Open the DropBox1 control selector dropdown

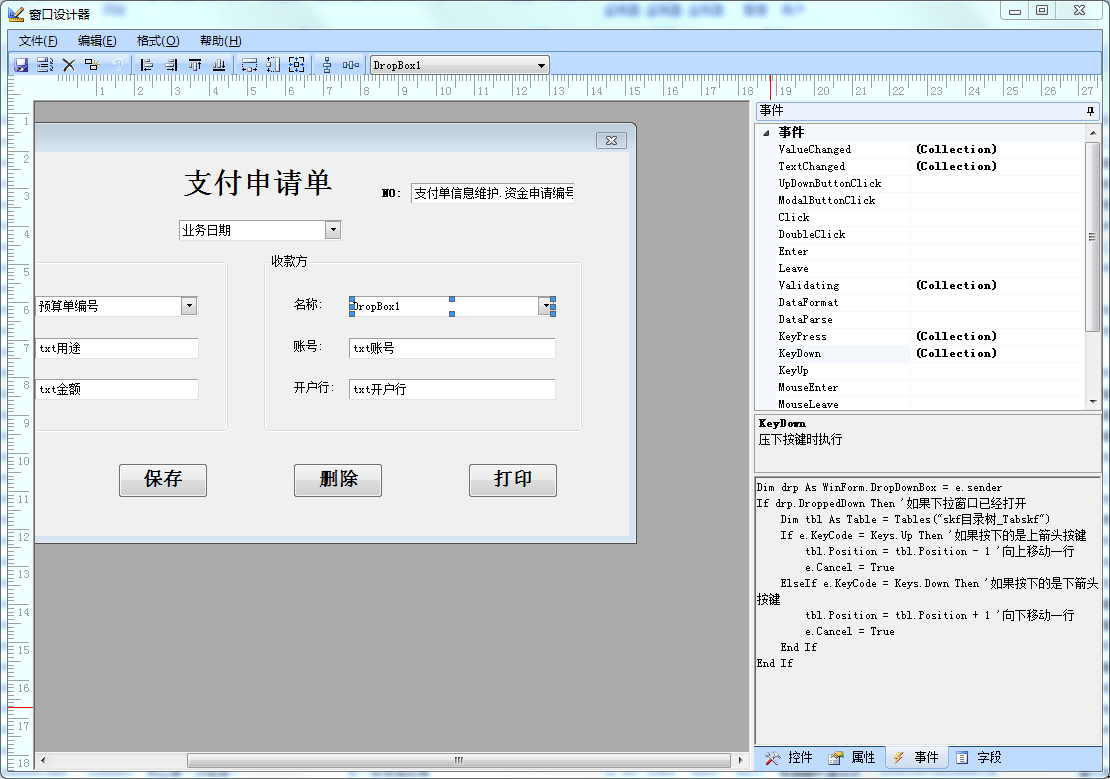click(x=541, y=66)
